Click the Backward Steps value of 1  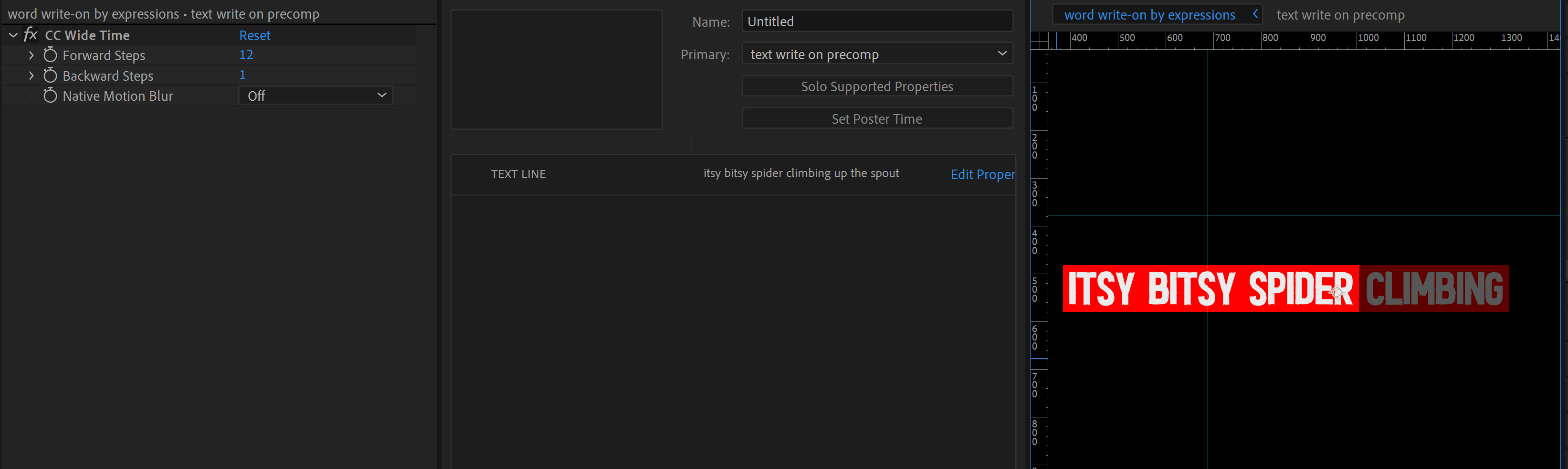pos(242,75)
